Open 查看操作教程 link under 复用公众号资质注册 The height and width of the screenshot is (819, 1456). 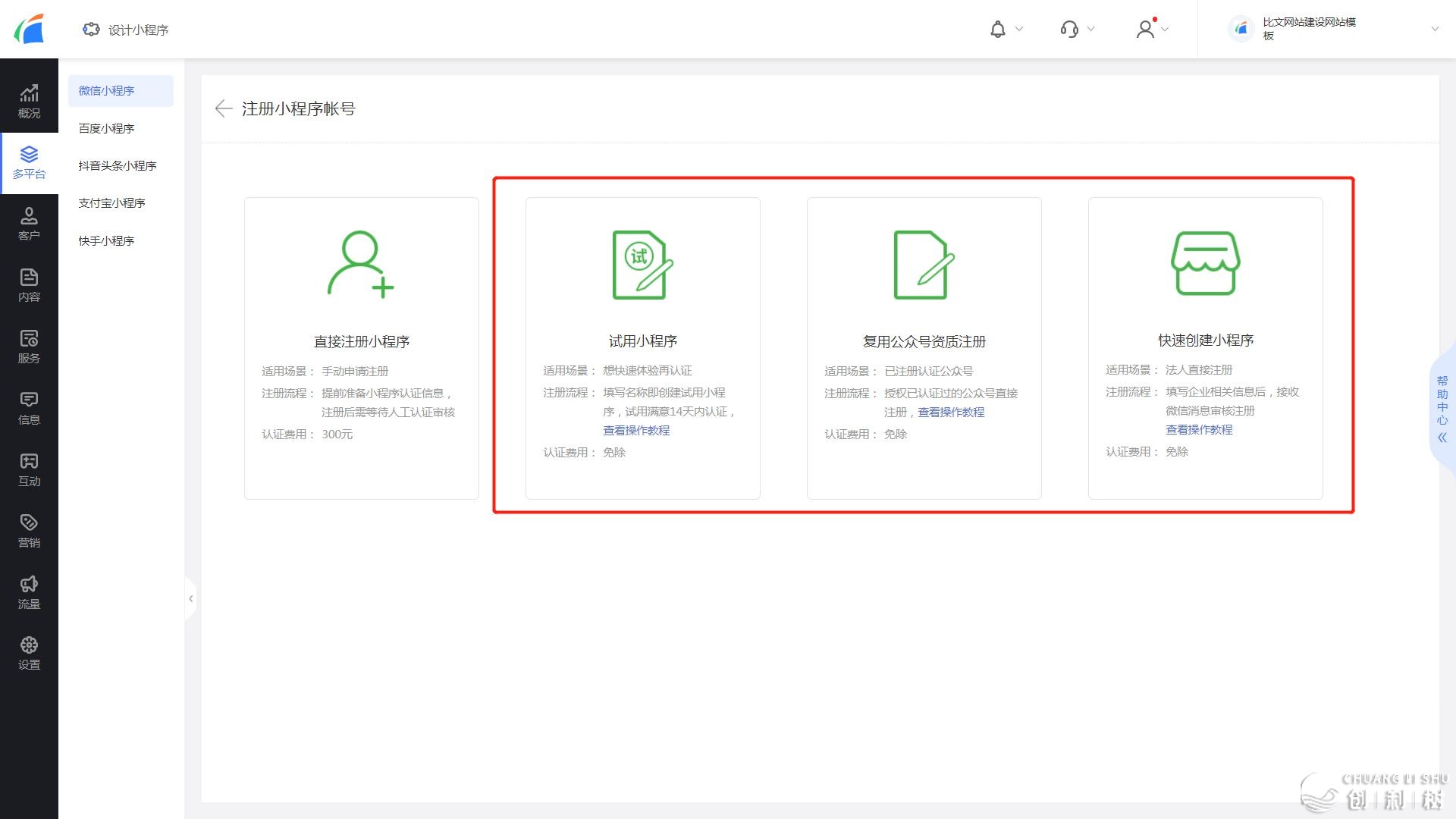pyautogui.click(x=951, y=412)
